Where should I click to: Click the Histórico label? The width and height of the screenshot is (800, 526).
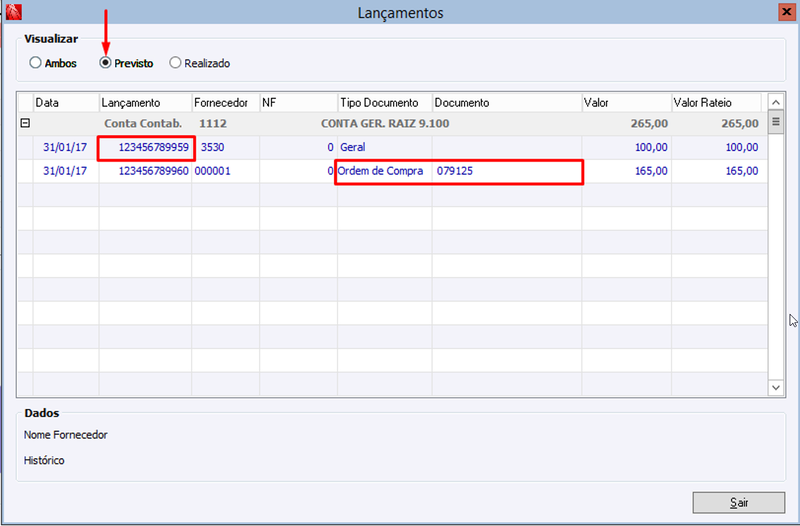pyautogui.click(x=44, y=460)
